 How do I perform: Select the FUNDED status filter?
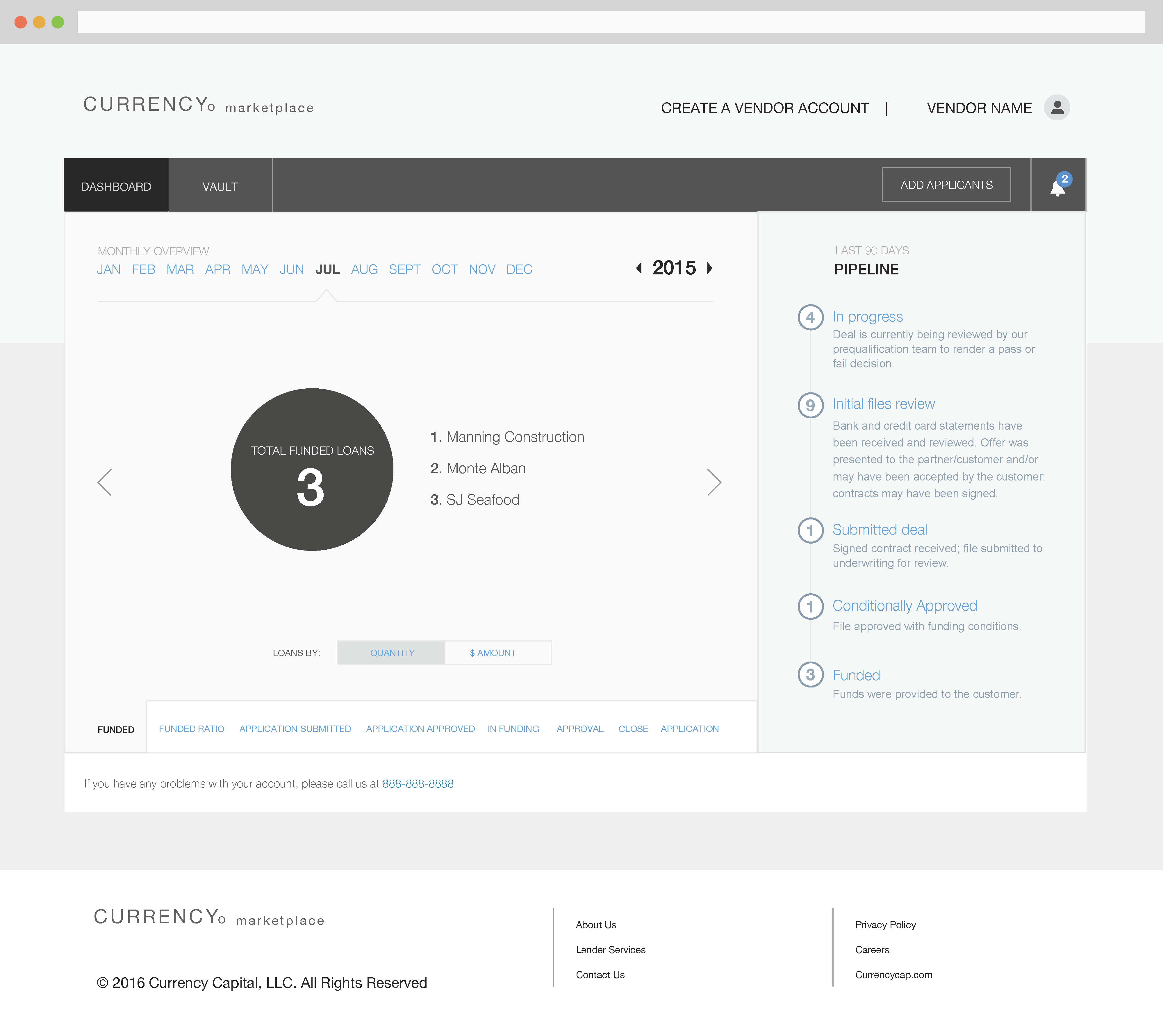click(x=115, y=729)
